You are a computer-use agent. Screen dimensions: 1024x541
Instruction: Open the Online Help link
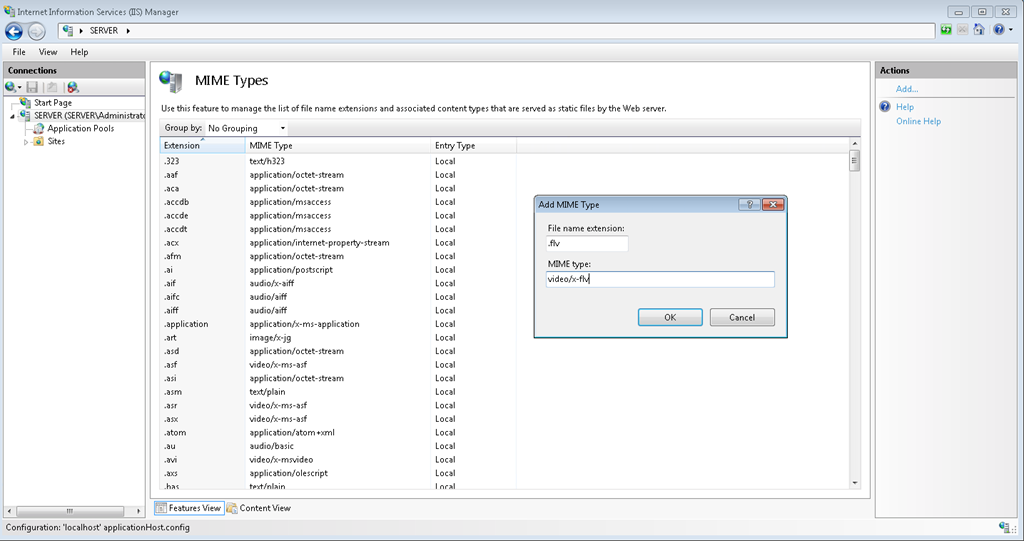point(918,121)
